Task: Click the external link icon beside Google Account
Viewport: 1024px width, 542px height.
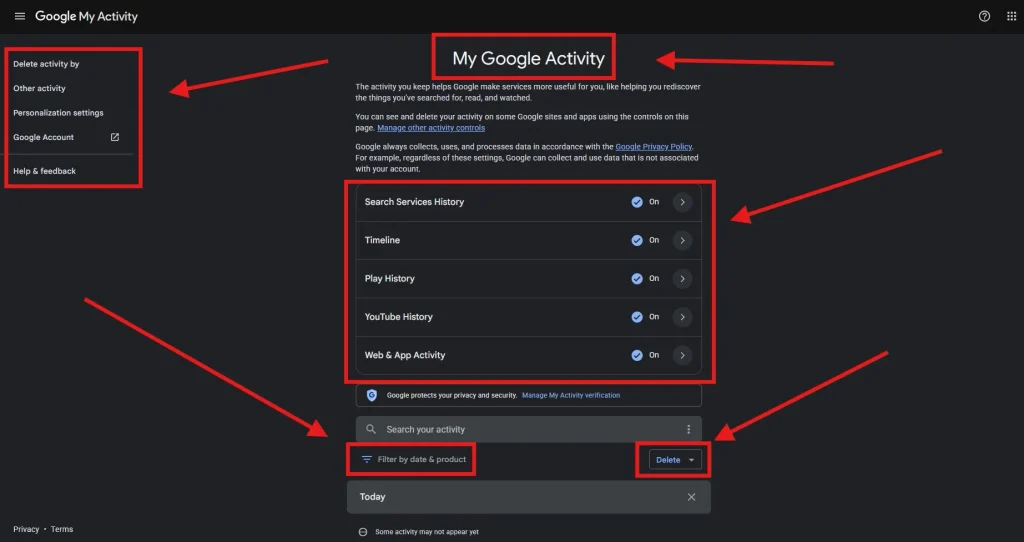Action: coord(115,137)
